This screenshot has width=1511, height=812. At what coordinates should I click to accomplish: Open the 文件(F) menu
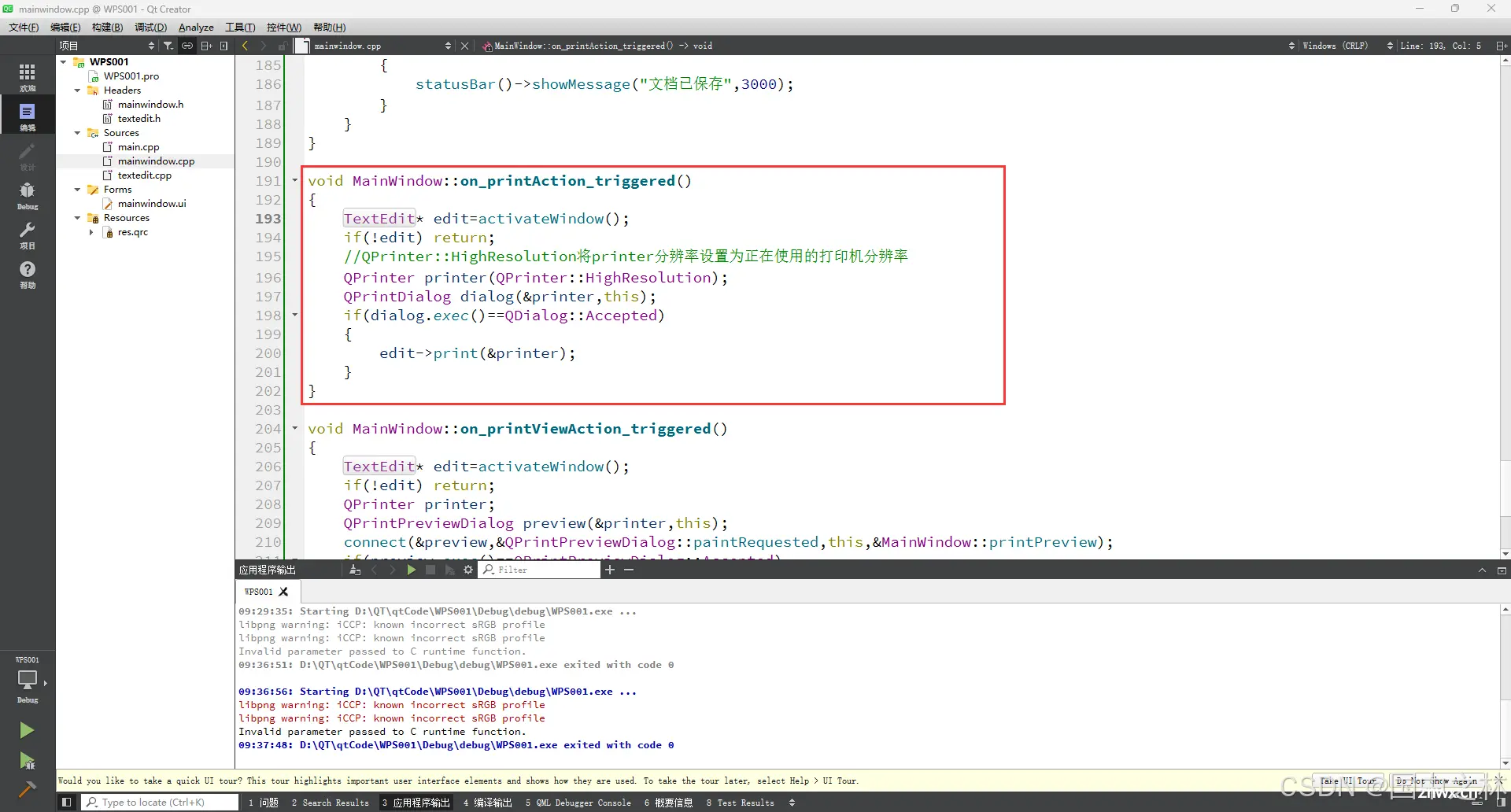pyautogui.click(x=24, y=28)
